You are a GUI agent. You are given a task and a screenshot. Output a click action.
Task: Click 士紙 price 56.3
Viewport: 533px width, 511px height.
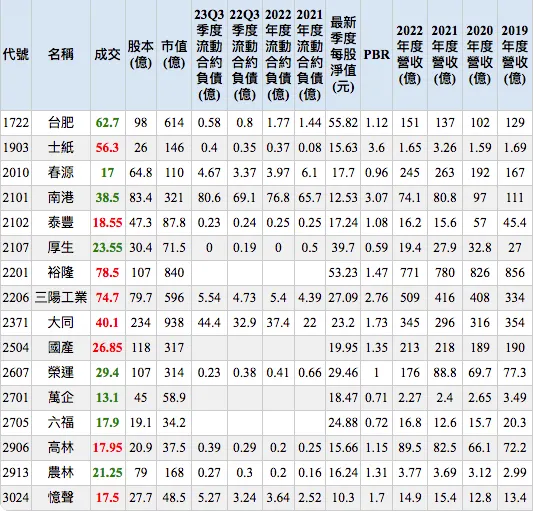(107, 148)
